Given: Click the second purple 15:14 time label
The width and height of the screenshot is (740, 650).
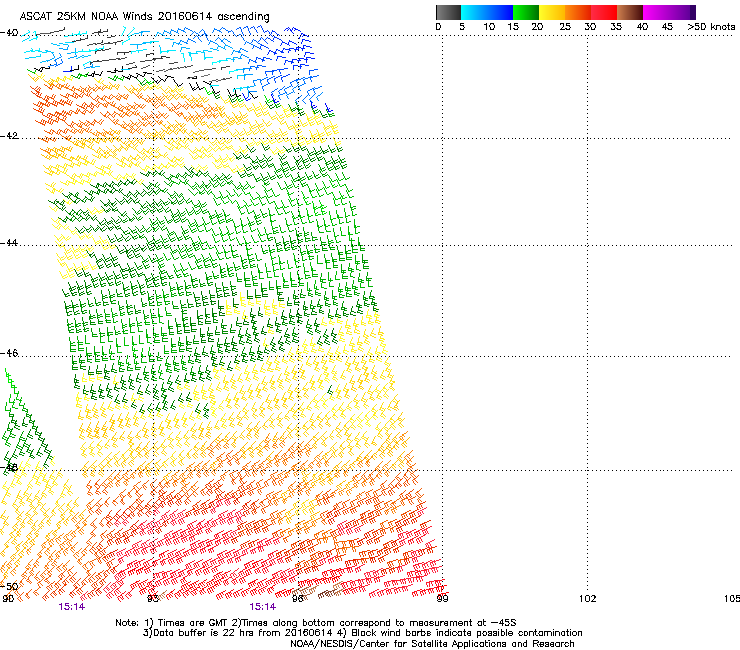Looking at the screenshot, I should point(263,607).
